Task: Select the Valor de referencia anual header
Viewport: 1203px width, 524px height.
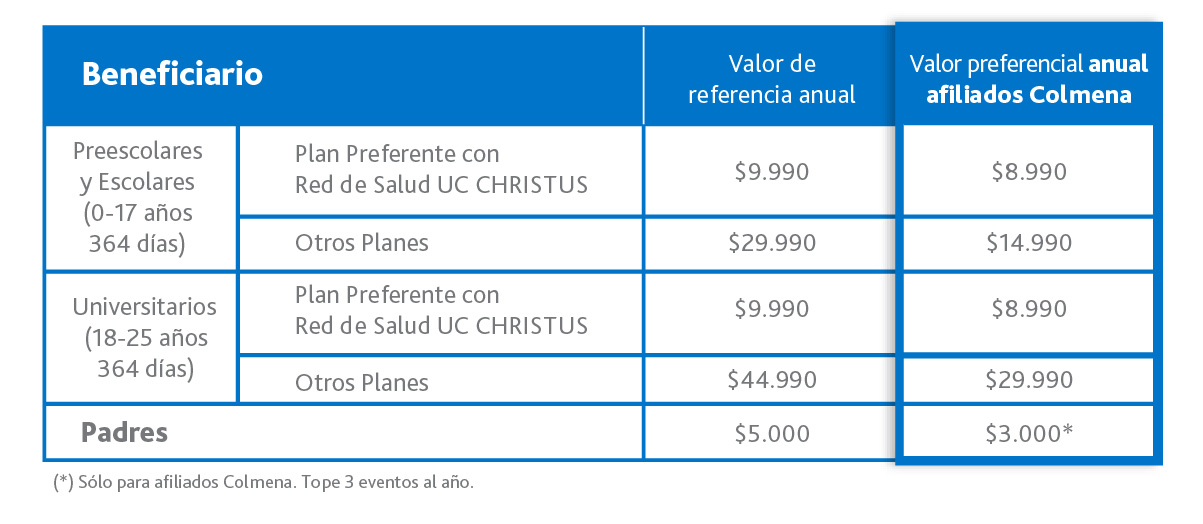Action: 771,80
